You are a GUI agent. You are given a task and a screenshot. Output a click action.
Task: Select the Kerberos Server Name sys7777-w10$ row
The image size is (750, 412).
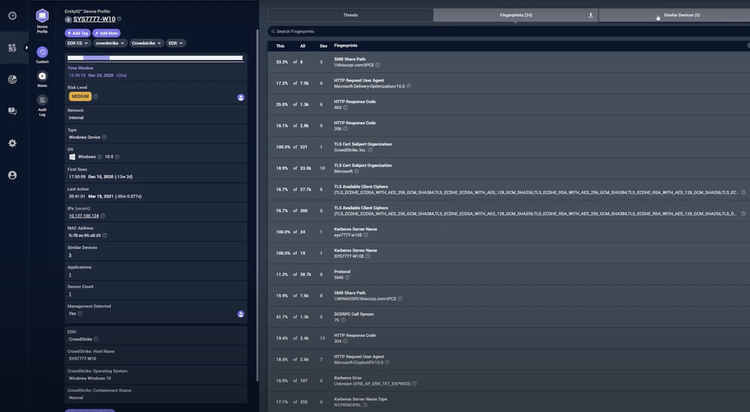pos(509,232)
